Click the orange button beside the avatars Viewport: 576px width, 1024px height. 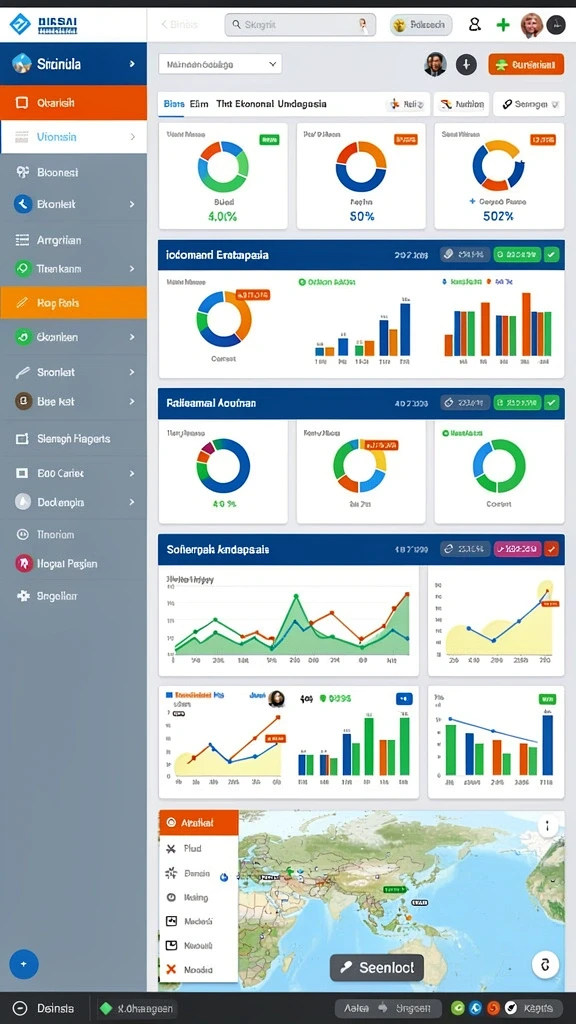(x=526, y=64)
